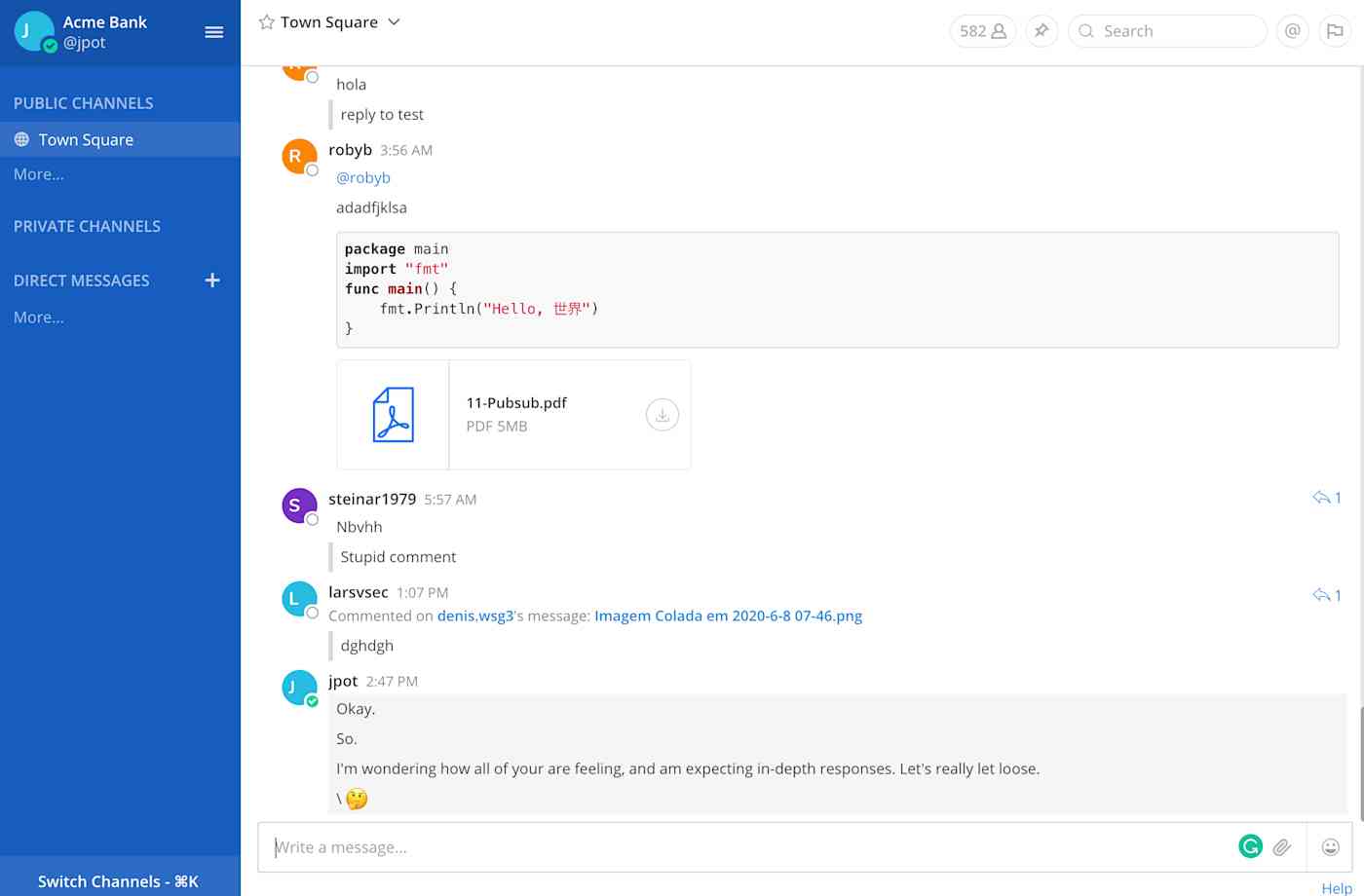Open steinar1979's reply thread
The width and height of the screenshot is (1364, 896).
[x=1325, y=497]
